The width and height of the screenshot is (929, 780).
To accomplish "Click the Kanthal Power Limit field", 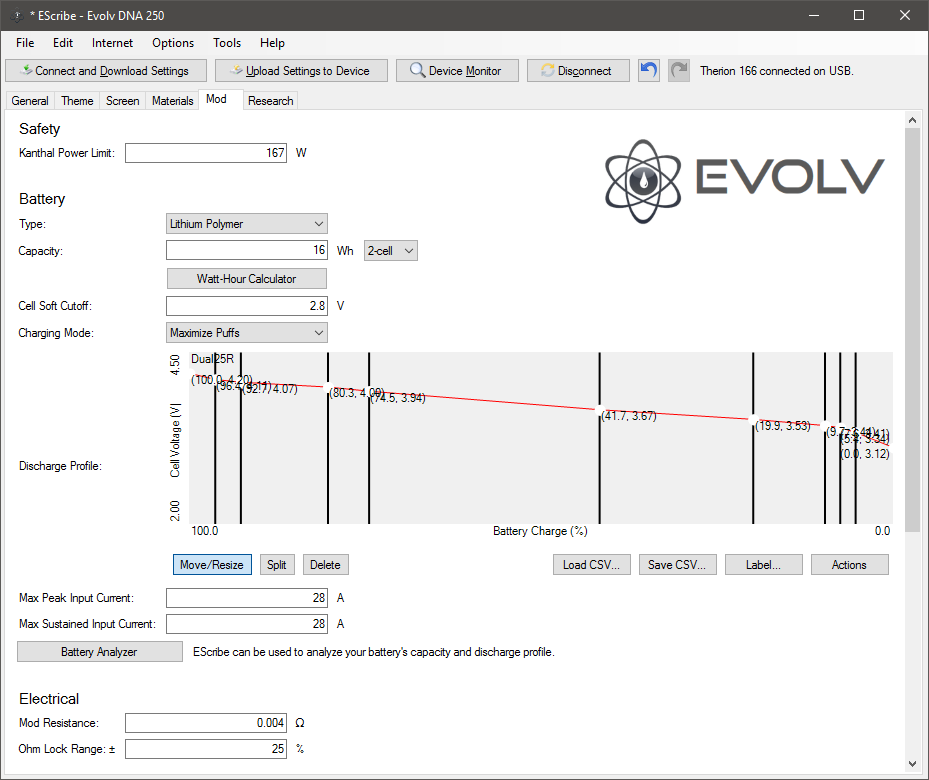I will click(206, 153).
